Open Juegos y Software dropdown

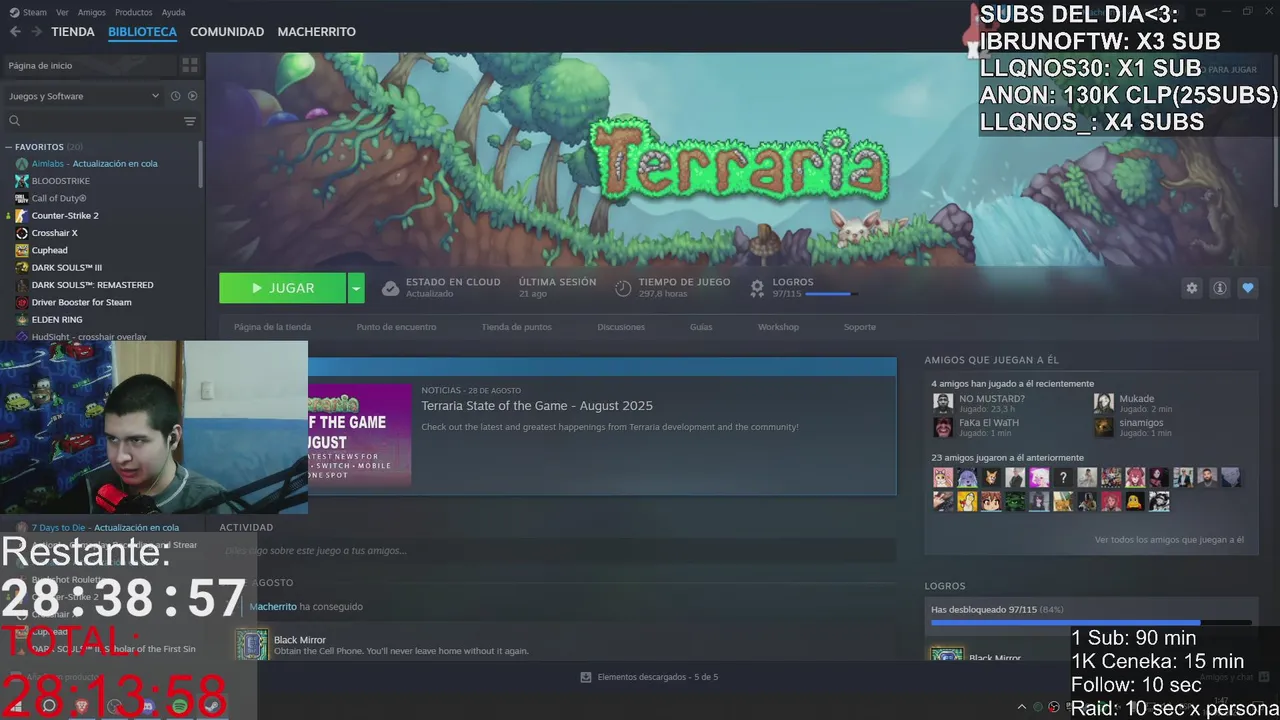point(84,96)
